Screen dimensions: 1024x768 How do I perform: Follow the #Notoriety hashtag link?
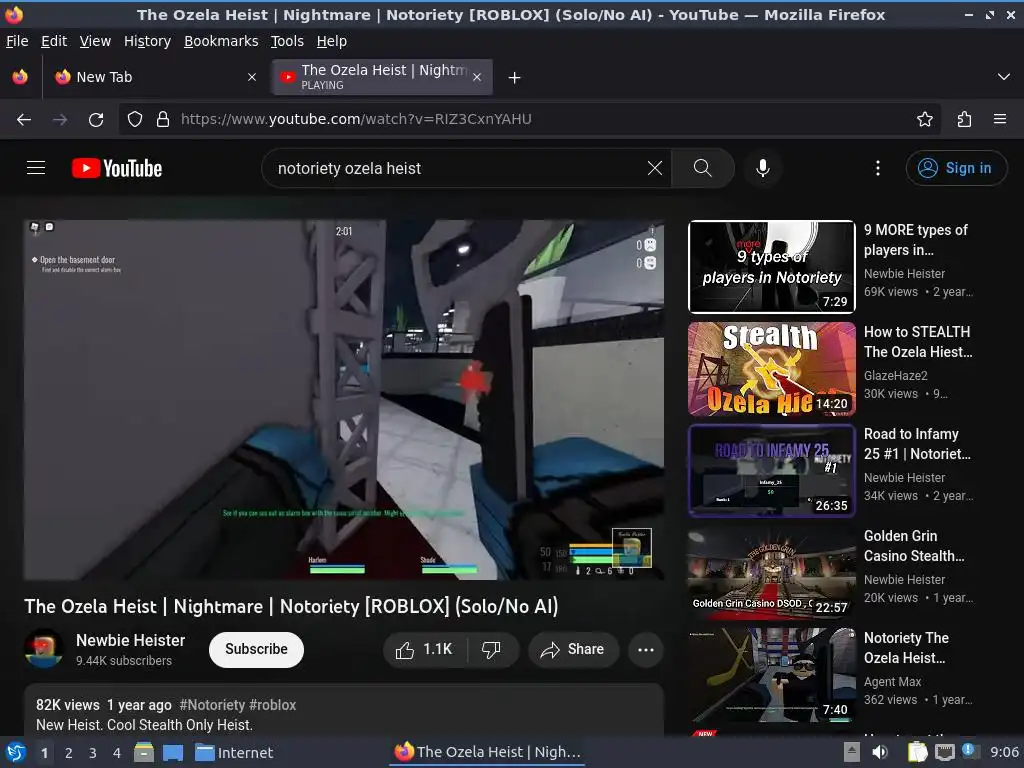(212, 705)
